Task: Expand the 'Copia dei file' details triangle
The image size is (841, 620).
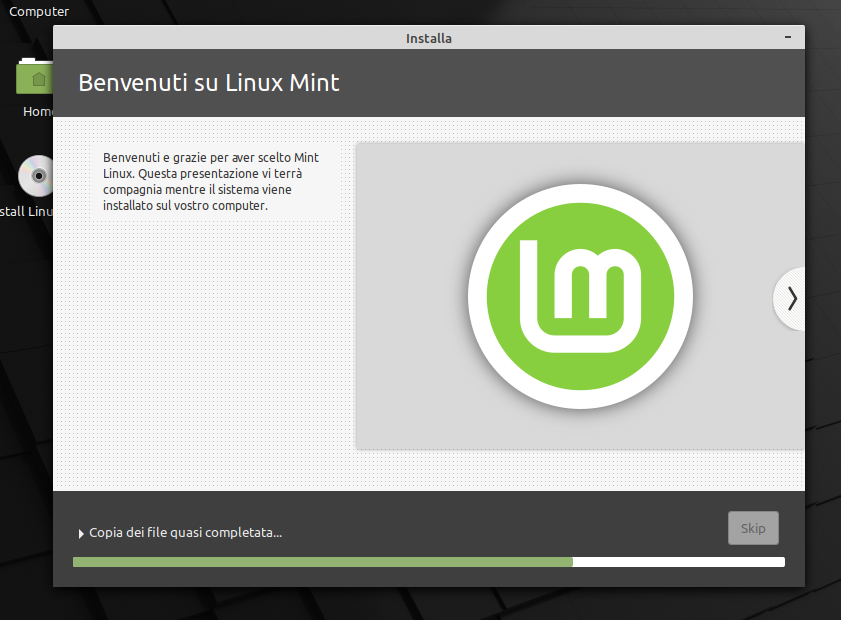Action: 81,534
